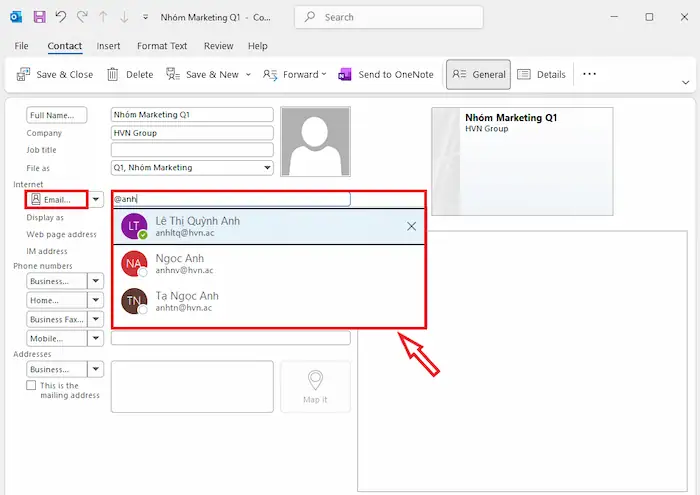Image resolution: width=700 pixels, height=495 pixels.
Task: Remove Lê Thị Quỳnh Anh suggestion
Action: coord(411,226)
